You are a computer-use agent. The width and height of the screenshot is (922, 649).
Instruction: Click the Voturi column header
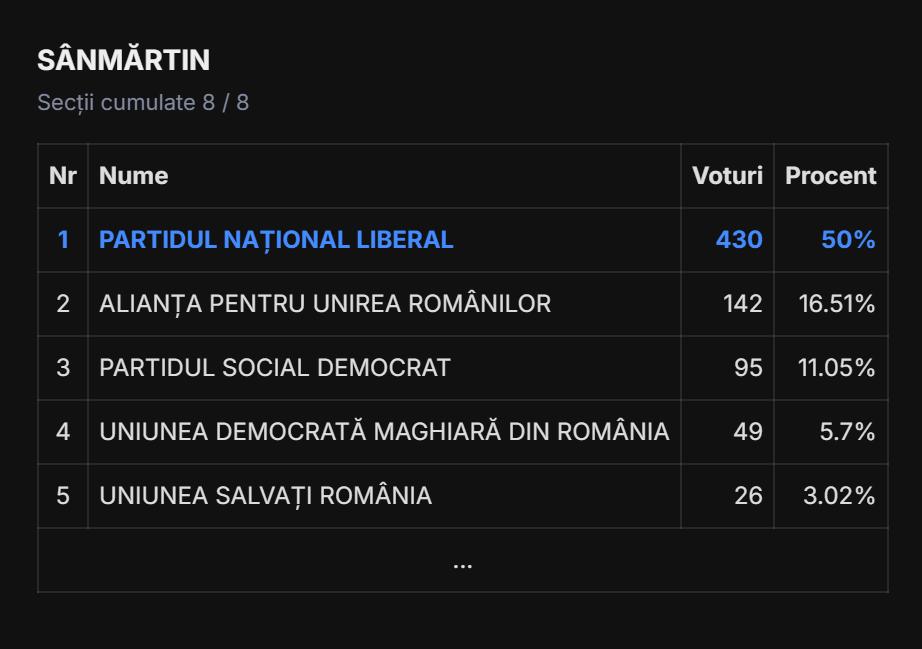click(727, 176)
